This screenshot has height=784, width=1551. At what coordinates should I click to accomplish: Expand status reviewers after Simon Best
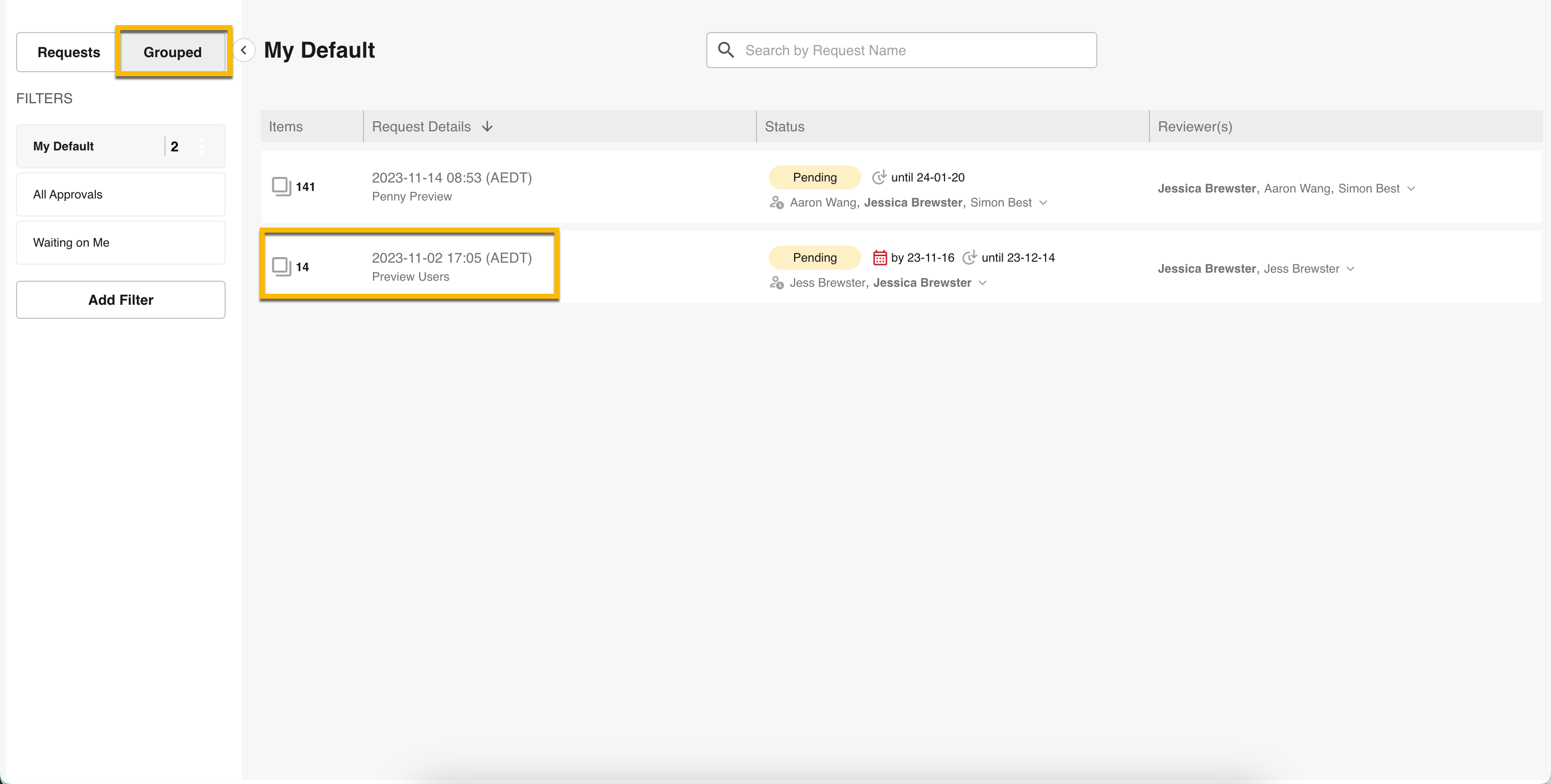click(1043, 203)
